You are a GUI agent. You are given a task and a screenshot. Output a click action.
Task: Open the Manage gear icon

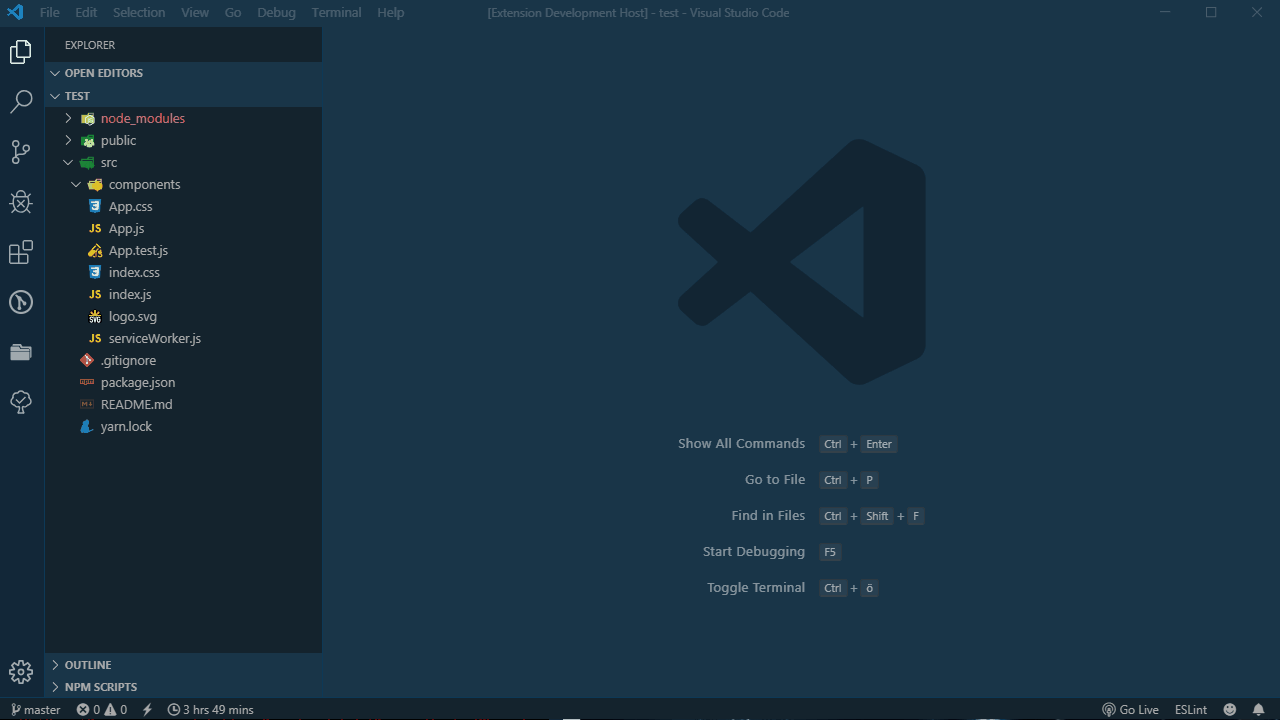[21, 672]
